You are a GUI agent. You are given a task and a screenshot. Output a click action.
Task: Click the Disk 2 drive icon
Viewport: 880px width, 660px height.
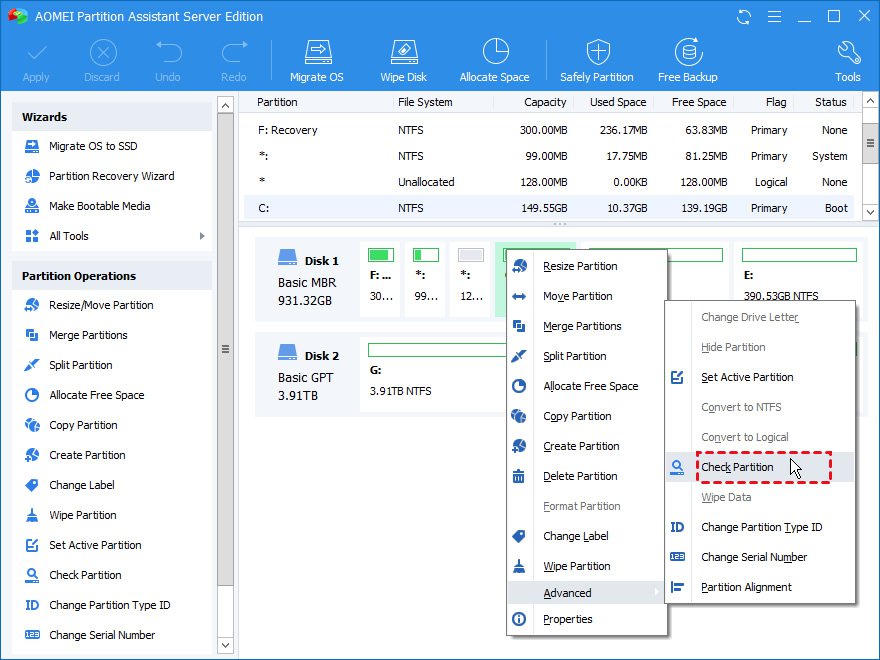coord(287,353)
